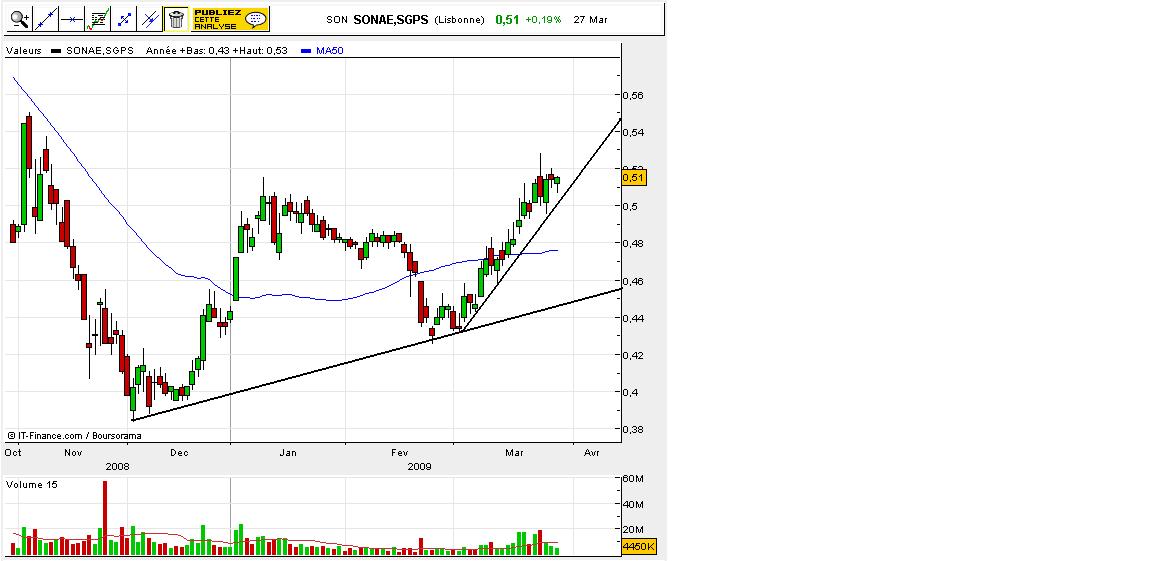Click the Oct month axis label
This screenshot has width=1169, height=561.
pyautogui.click(x=13, y=453)
